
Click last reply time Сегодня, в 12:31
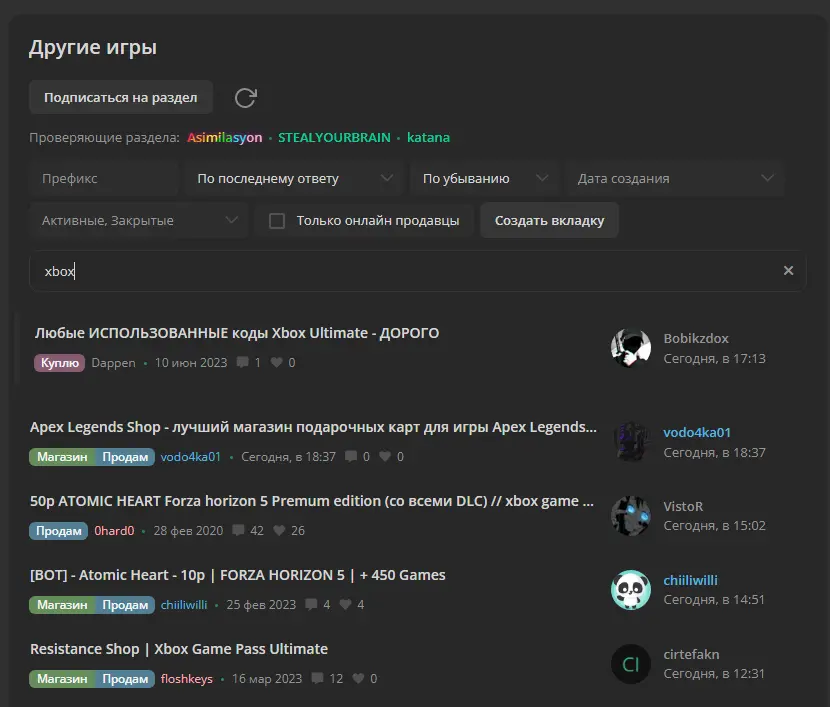coord(714,674)
